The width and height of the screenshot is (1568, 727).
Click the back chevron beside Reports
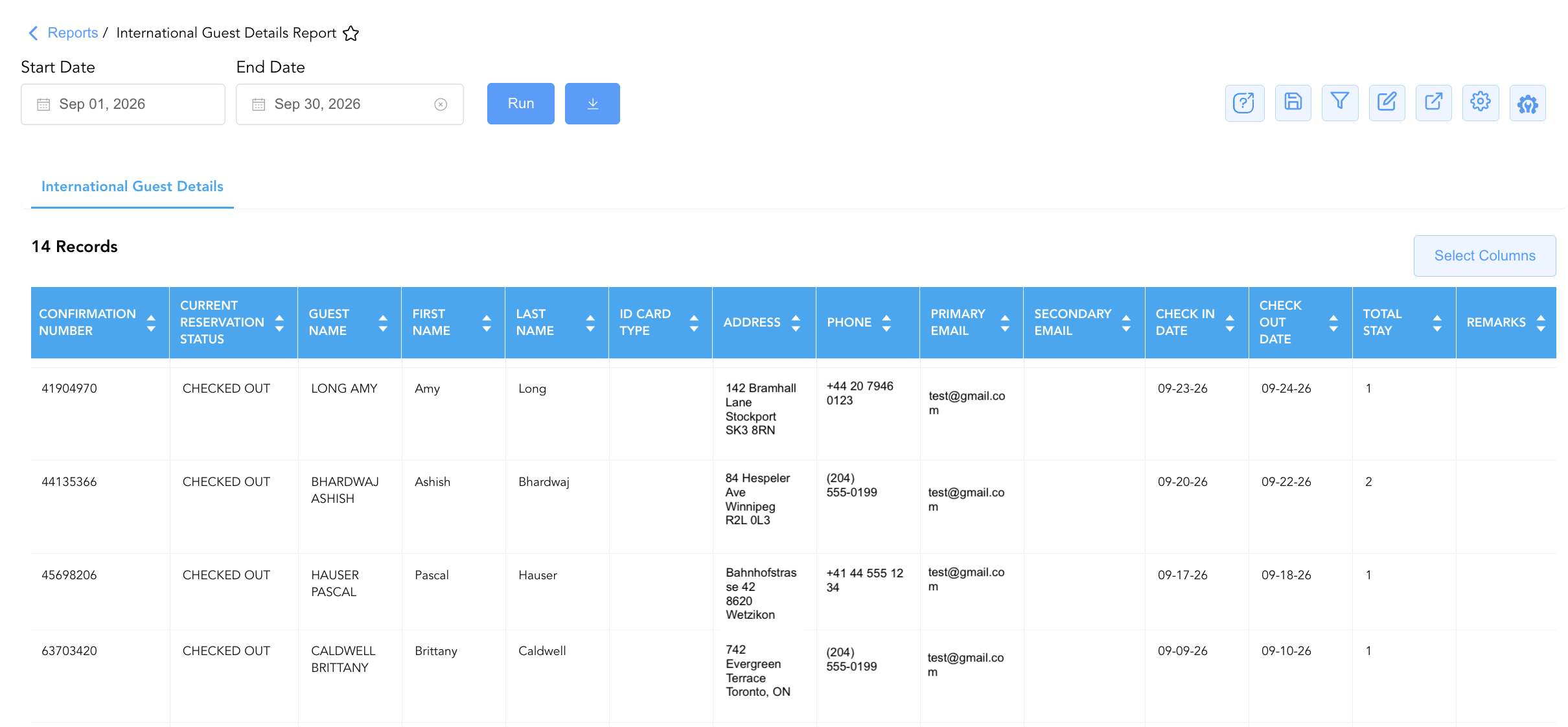coord(34,33)
